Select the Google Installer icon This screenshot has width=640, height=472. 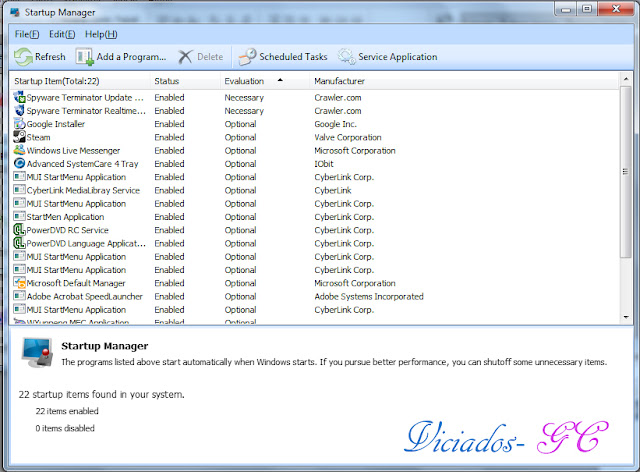point(19,124)
